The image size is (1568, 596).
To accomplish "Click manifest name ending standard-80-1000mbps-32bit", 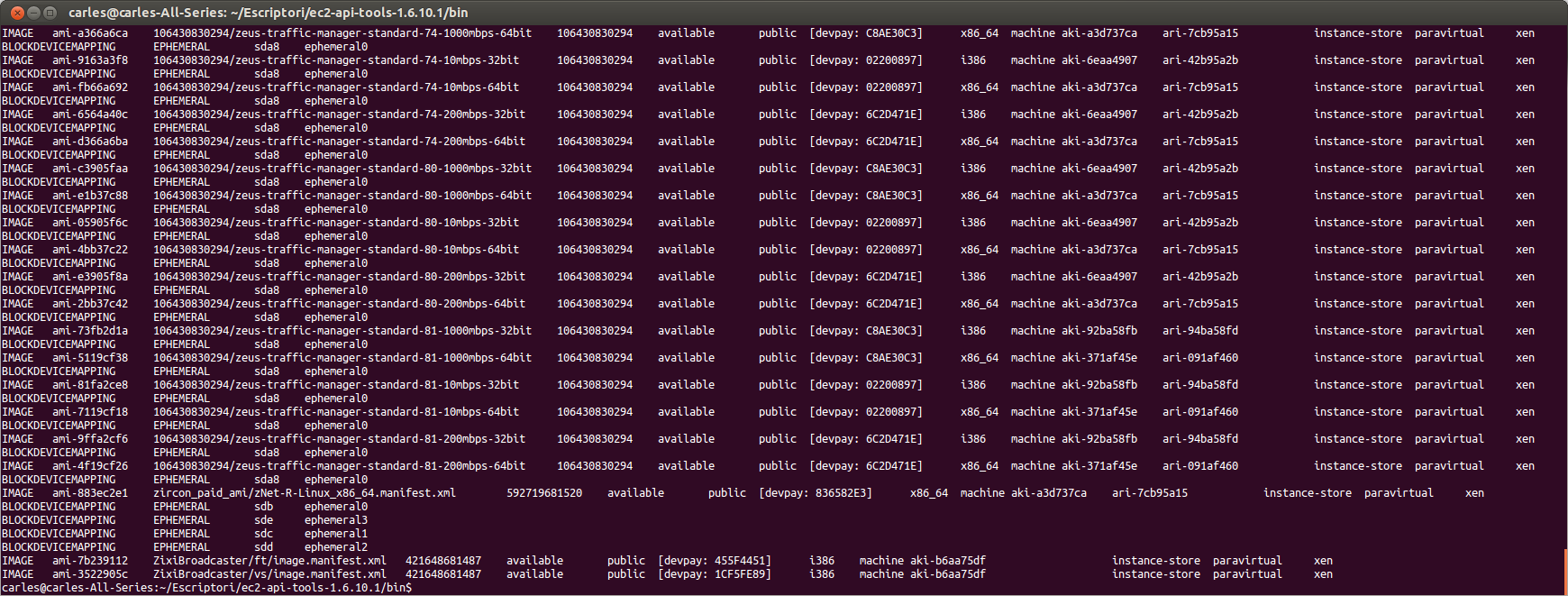I will [x=342, y=169].
